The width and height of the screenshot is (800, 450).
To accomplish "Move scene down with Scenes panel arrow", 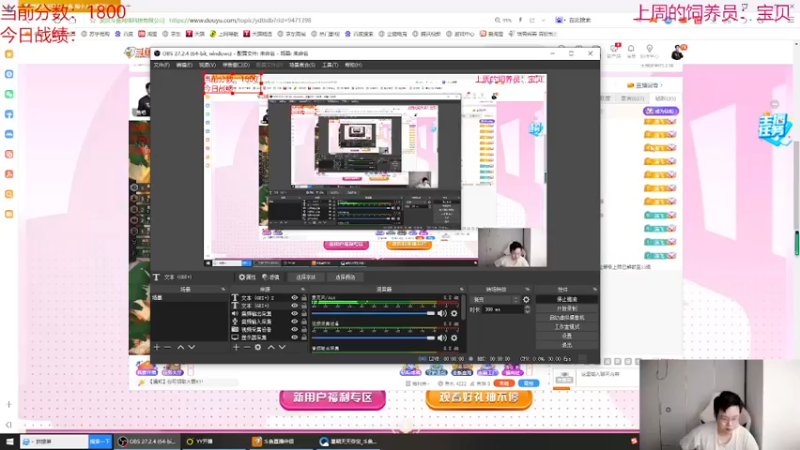I will click(192, 347).
